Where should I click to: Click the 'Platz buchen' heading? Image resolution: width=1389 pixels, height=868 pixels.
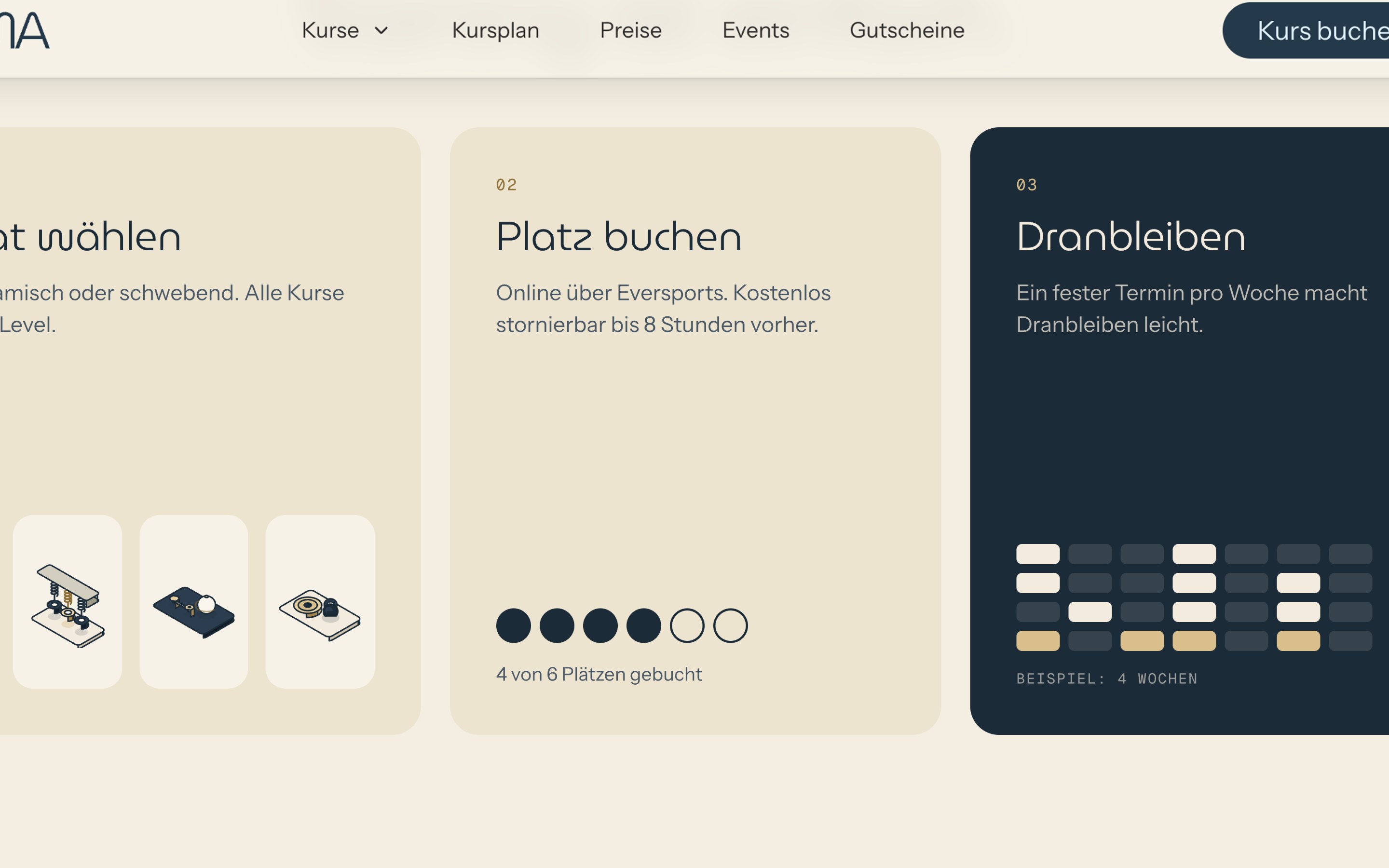tap(619, 236)
